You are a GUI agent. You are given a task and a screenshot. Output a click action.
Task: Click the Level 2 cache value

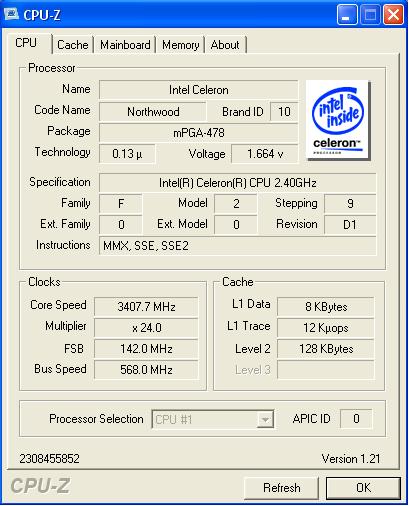click(326, 349)
